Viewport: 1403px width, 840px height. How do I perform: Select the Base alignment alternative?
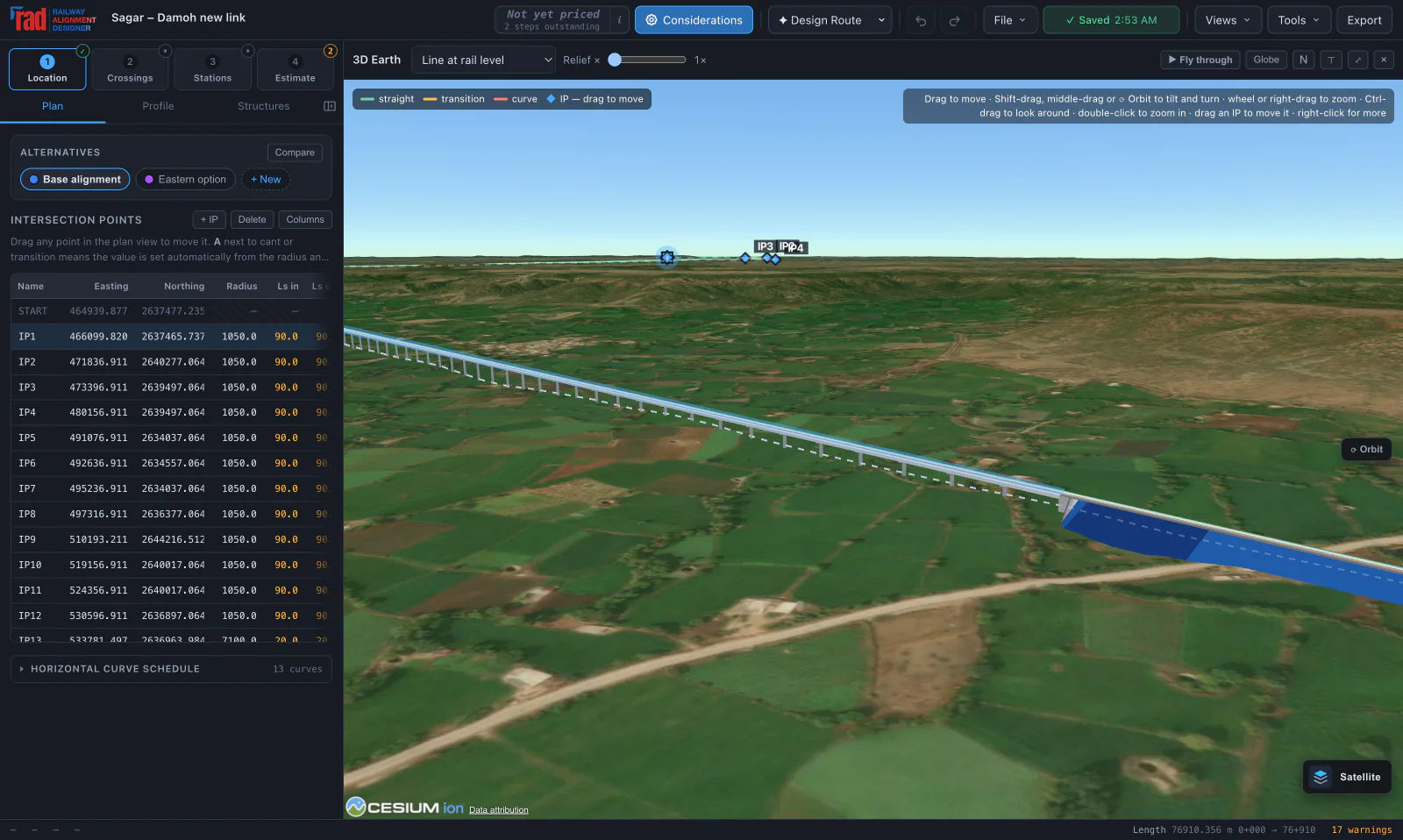pyautogui.click(x=75, y=179)
